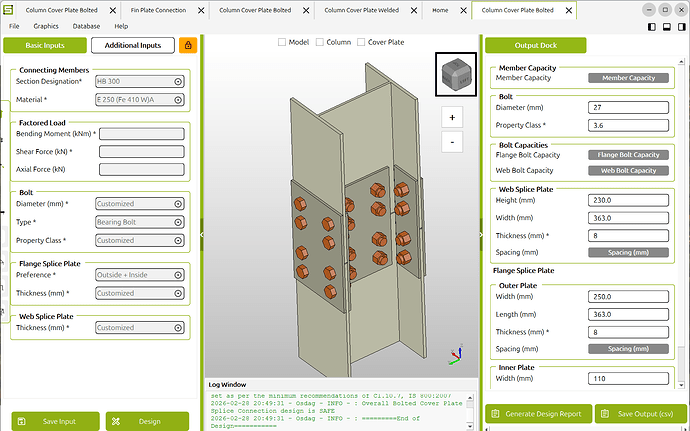Zoom out with the minus button
The image size is (690, 431).
[x=452, y=141]
